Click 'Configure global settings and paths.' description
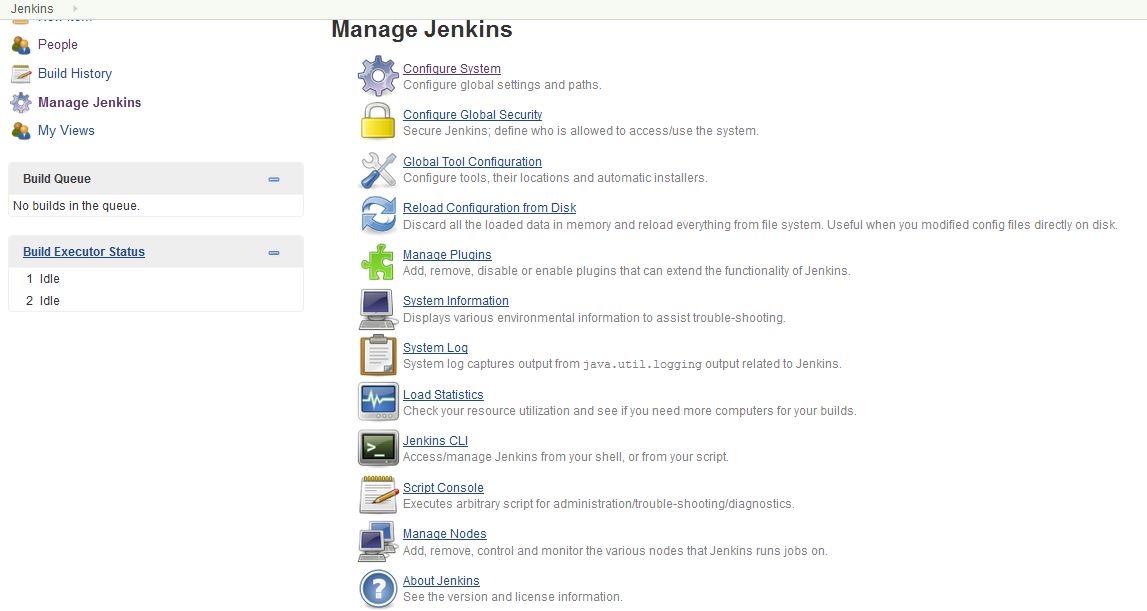1147x611 pixels. [x=503, y=85]
